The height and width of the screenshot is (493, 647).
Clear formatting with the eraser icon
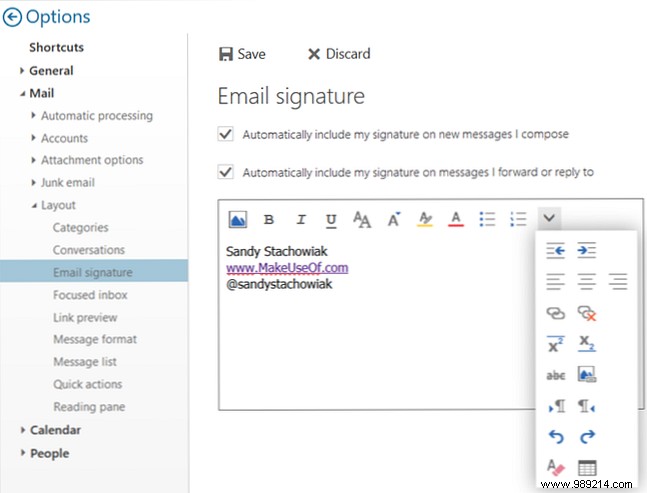click(x=555, y=467)
